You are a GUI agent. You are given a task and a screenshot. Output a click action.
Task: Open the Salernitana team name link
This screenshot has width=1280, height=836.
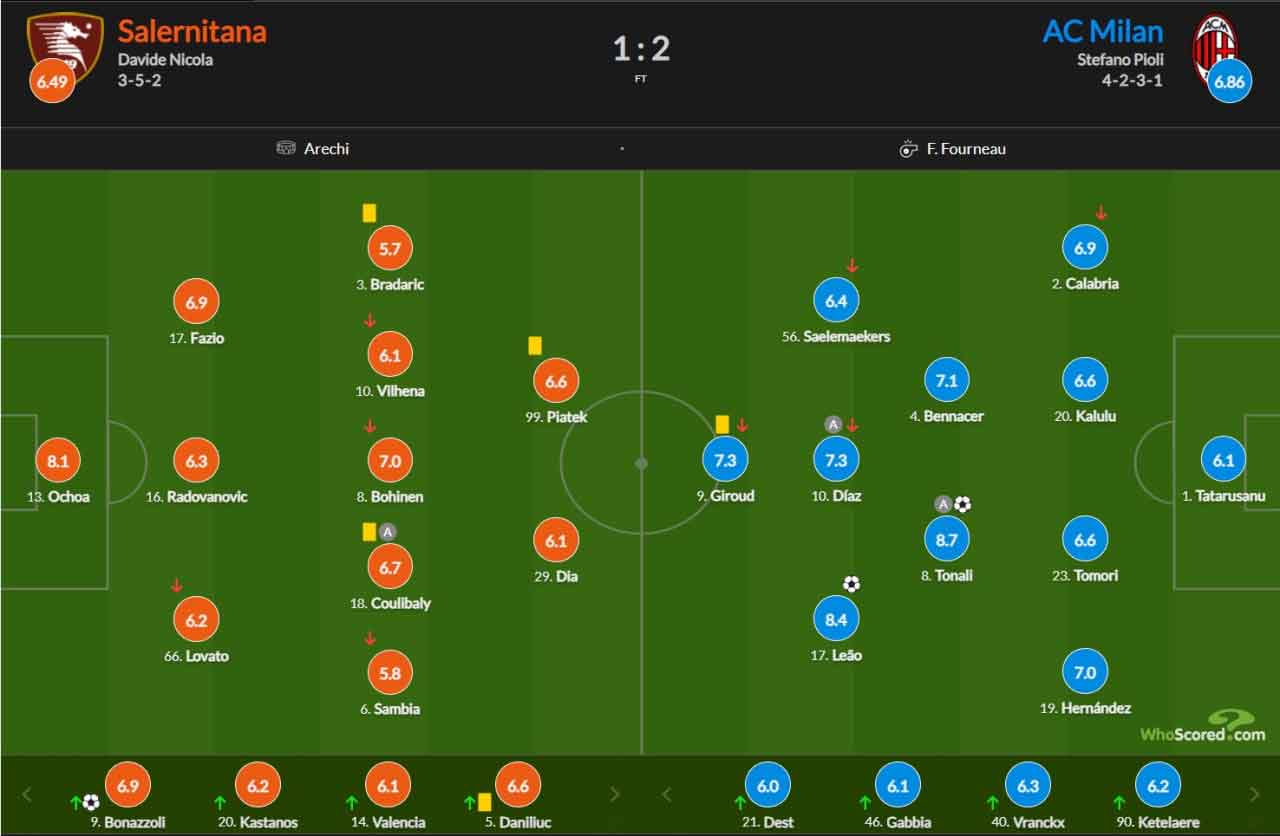pyautogui.click(x=192, y=31)
